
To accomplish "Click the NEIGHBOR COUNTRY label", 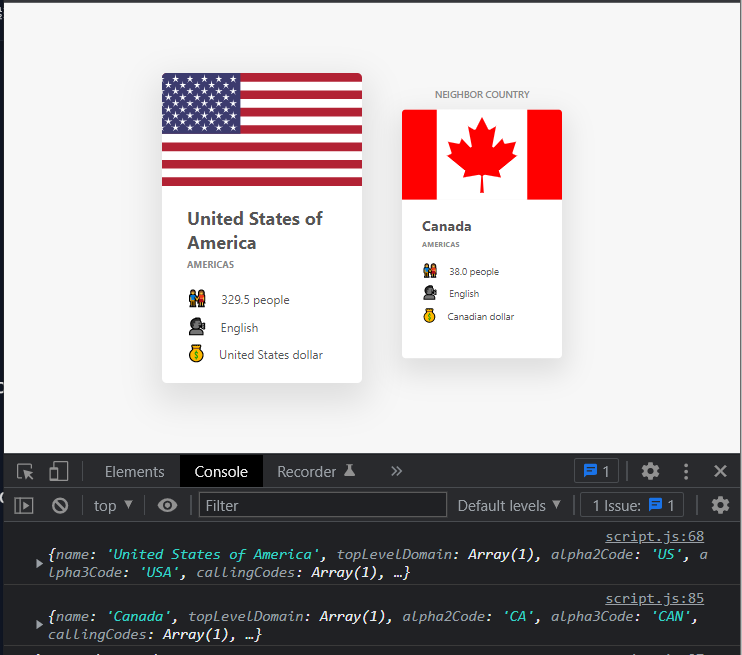I will point(482,95).
